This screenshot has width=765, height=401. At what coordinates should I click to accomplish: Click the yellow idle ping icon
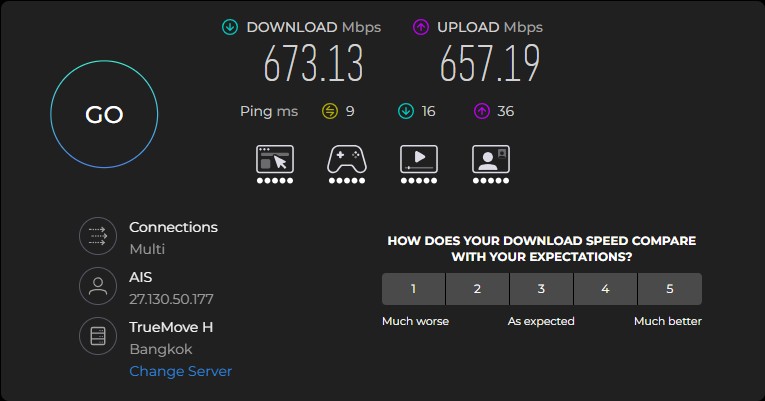pyautogui.click(x=330, y=111)
